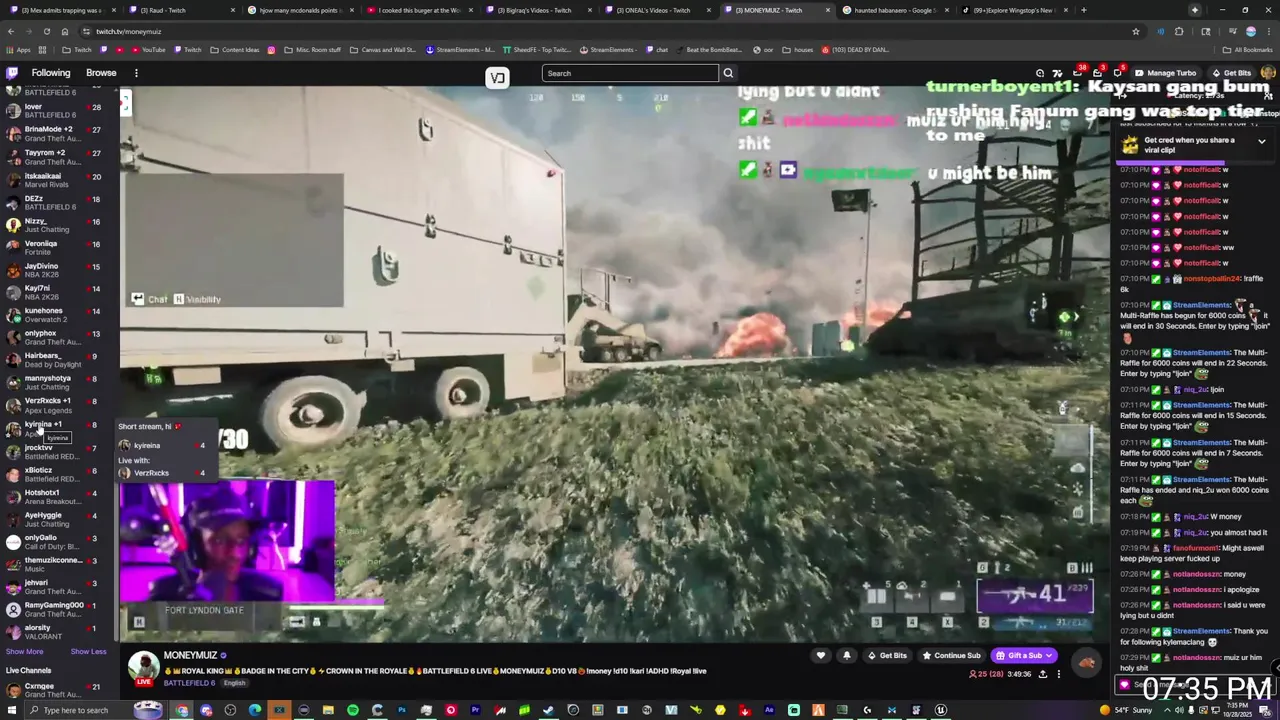Collapse the Get cred viral clip banner

click(1261, 141)
